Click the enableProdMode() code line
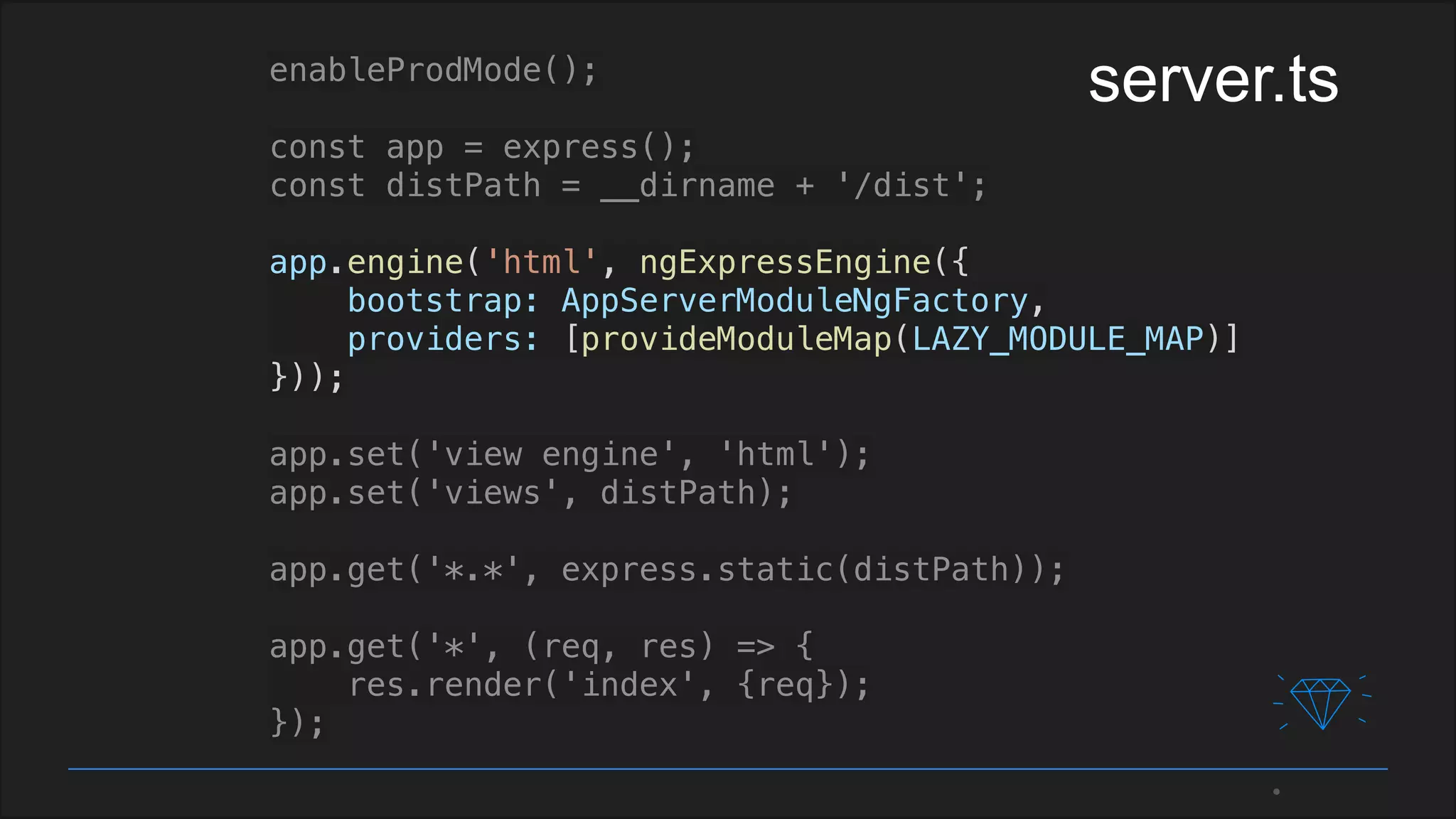The height and width of the screenshot is (819, 1456). 433,70
